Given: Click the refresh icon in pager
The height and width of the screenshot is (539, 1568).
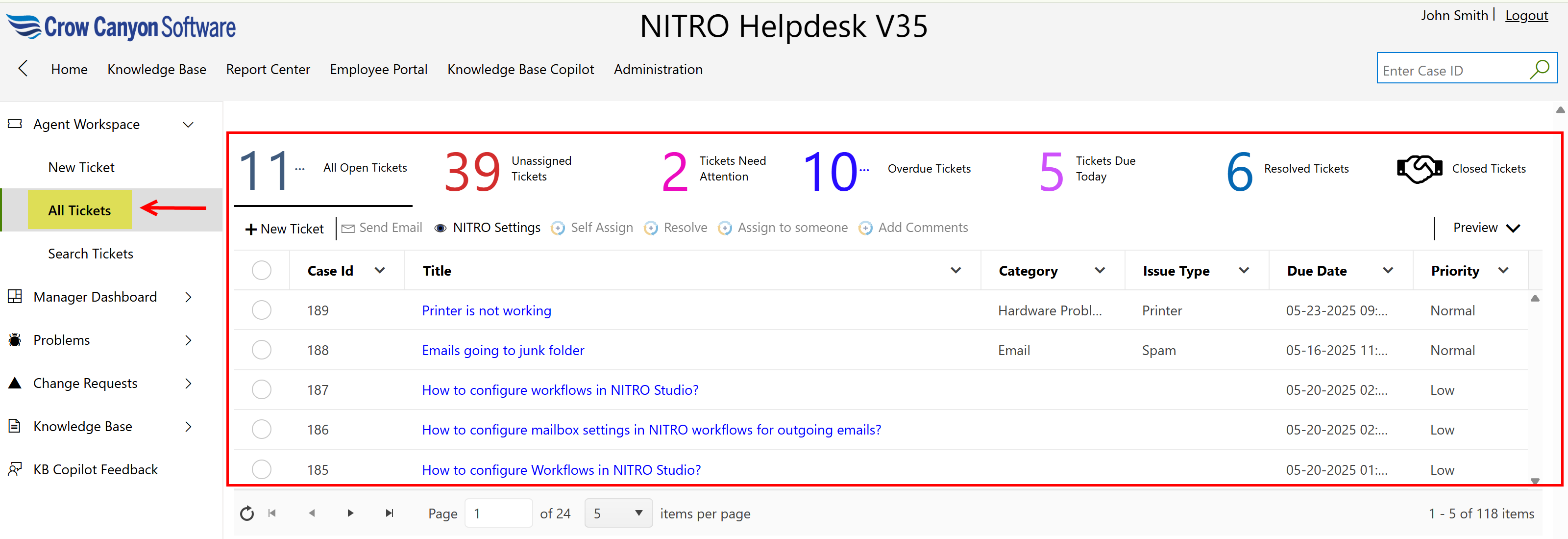Looking at the screenshot, I should tap(246, 513).
